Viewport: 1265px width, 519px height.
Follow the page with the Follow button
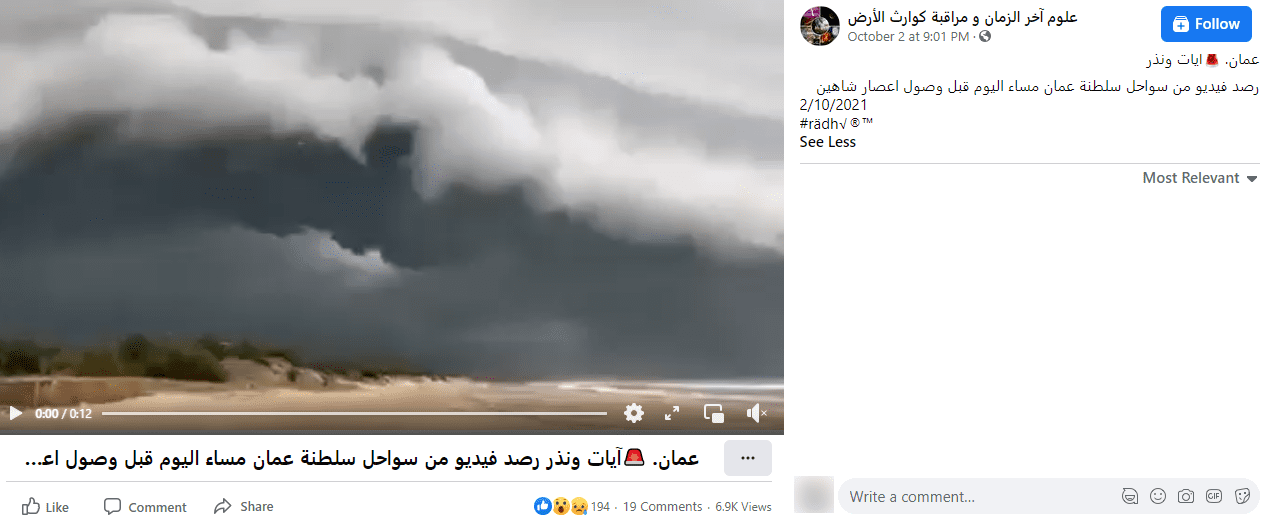pyautogui.click(x=1206, y=24)
